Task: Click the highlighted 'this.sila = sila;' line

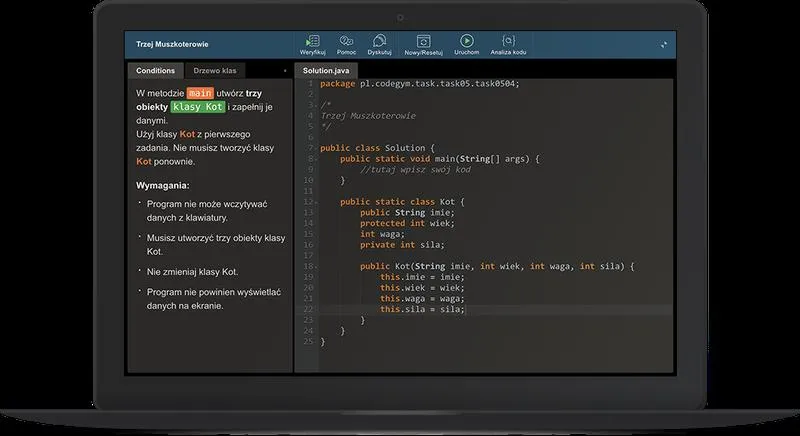Action: click(422, 309)
